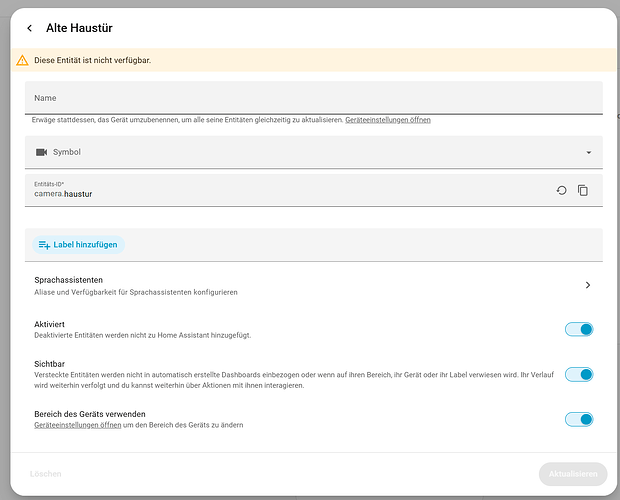Open Geräteeinstellungen öffnen link under the Name field
Viewport: 620px width, 500px height.
coord(388,120)
